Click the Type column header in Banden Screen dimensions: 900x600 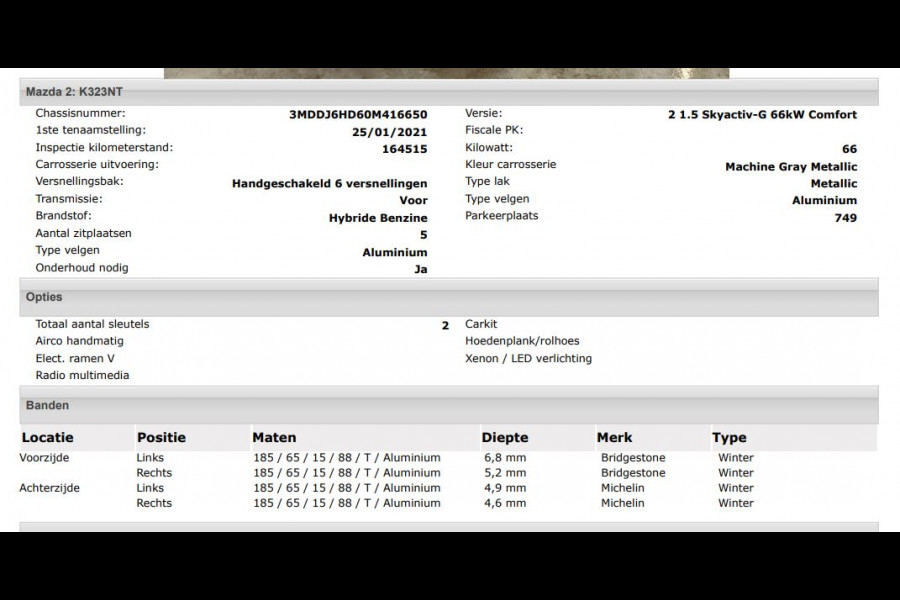(729, 438)
